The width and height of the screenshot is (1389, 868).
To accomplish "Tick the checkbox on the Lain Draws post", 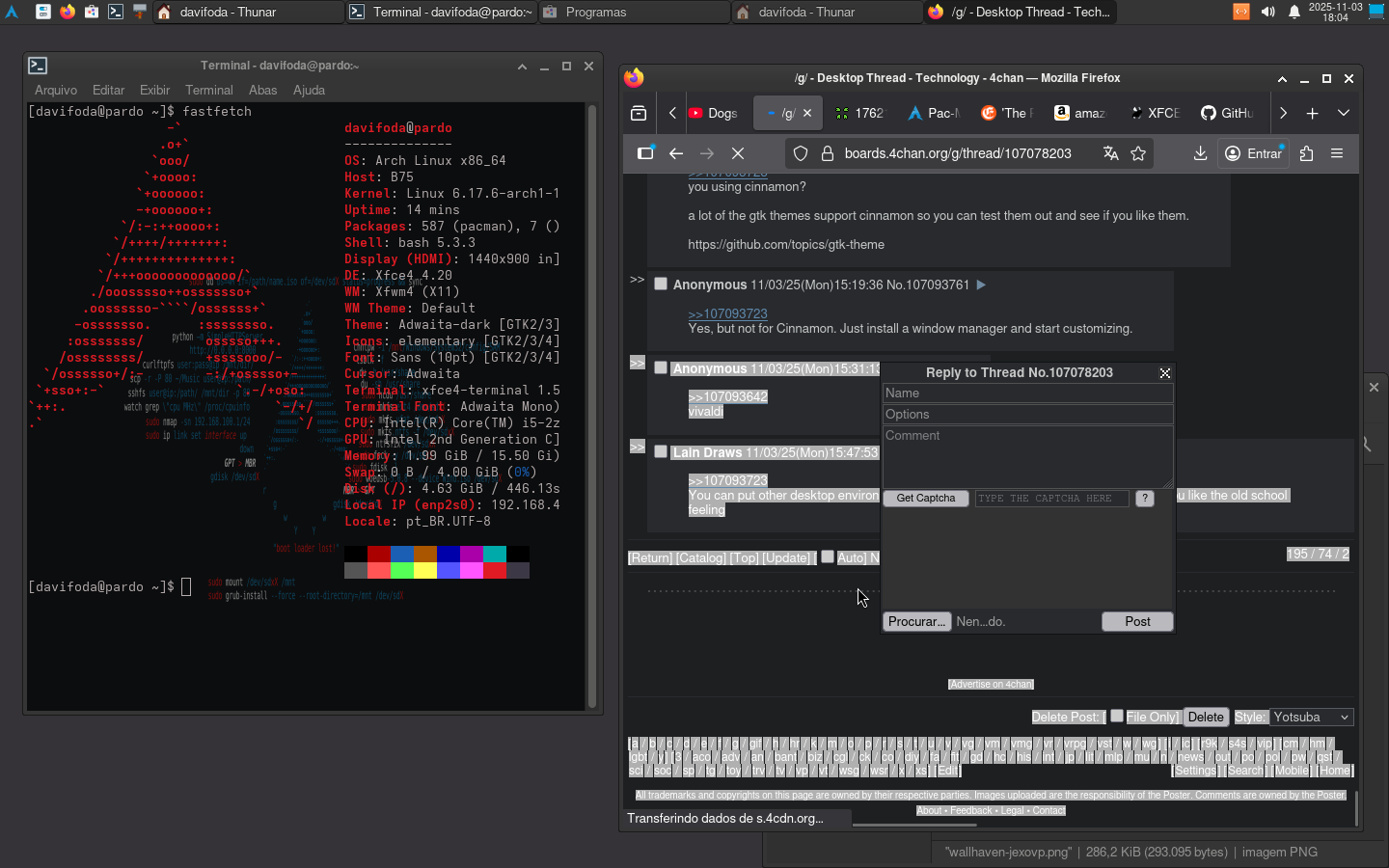I will click(661, 451).
